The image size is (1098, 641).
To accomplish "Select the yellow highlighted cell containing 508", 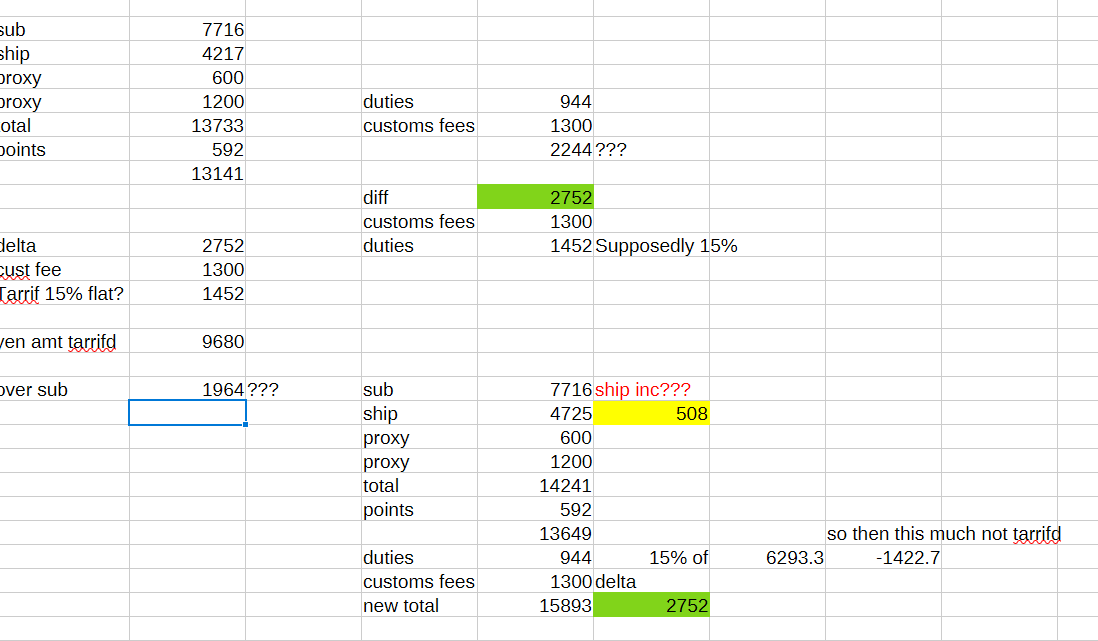I will pyautogui.click(x=651, y=414).
